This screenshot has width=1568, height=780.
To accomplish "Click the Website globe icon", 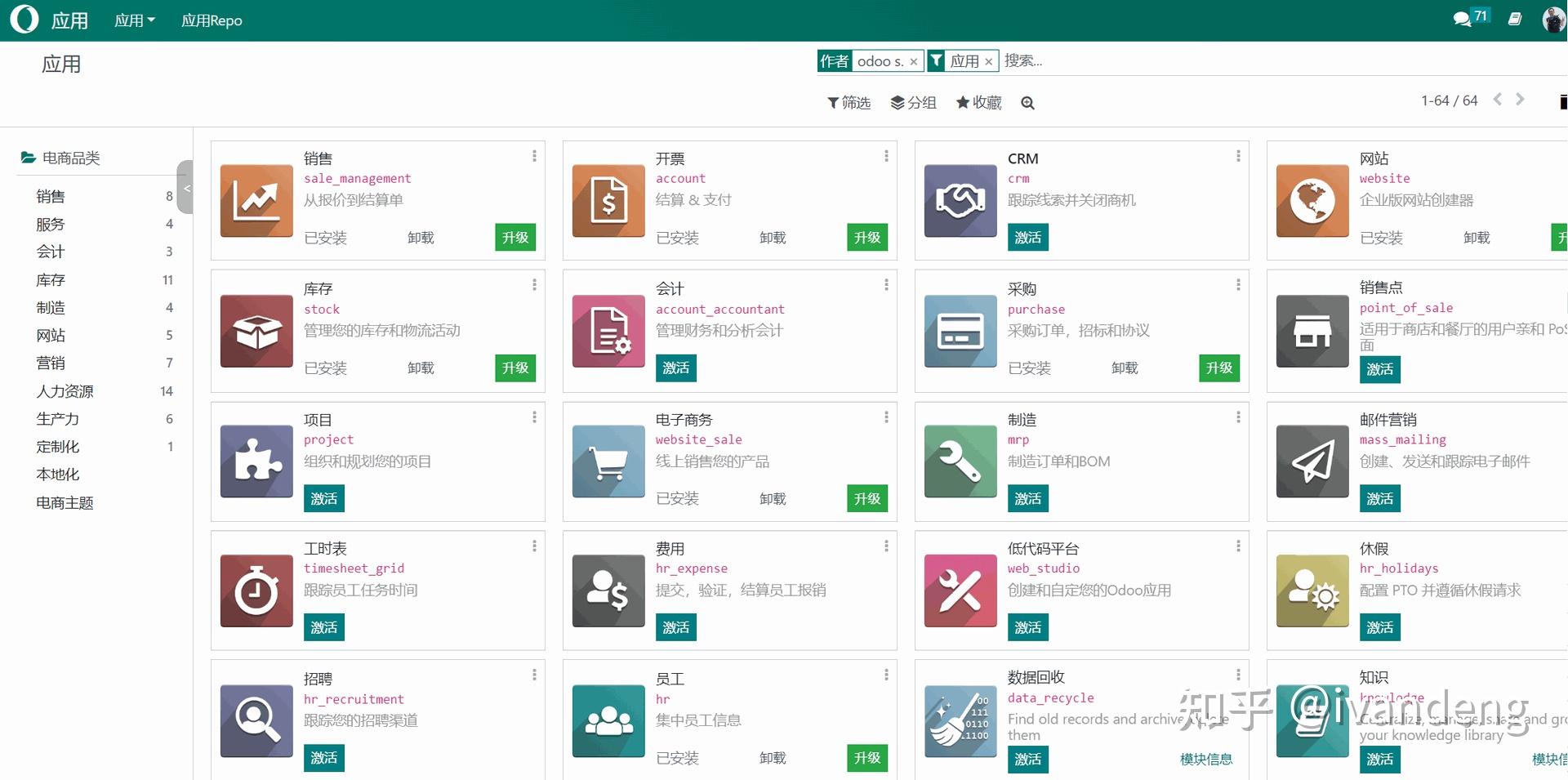I will 1312,200.
